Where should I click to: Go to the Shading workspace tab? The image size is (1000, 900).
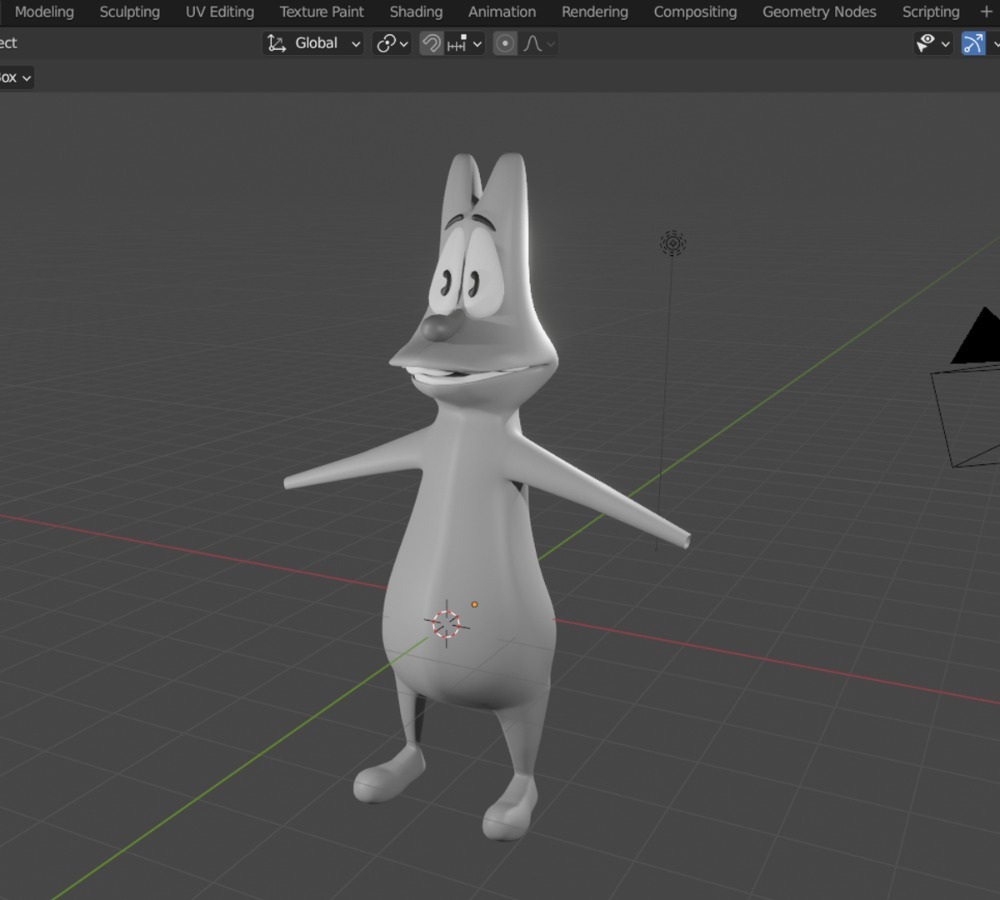coord(416,11)
